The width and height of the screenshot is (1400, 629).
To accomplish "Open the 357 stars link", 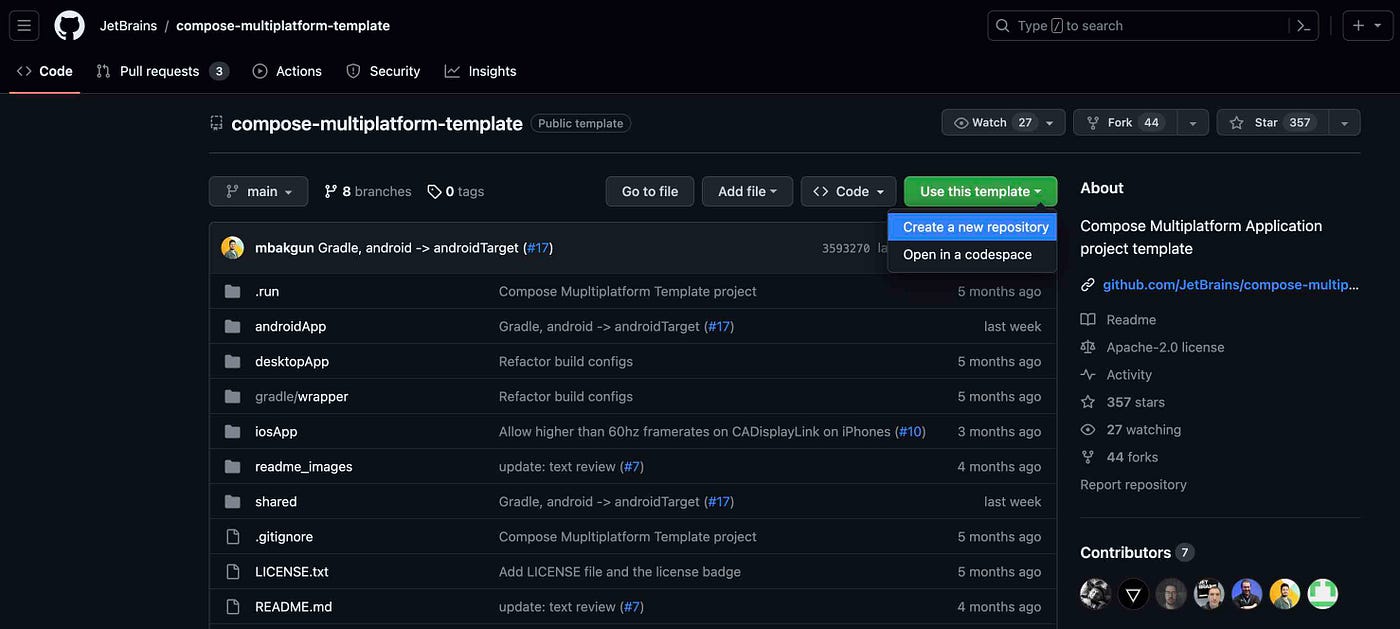I will point(1135,402).
